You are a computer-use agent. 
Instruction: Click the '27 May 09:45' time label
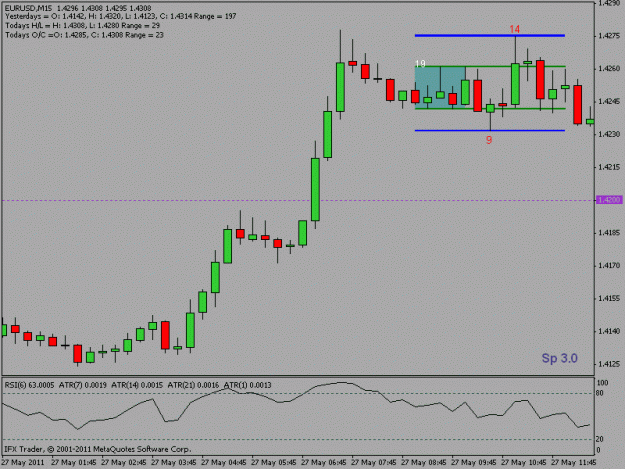(474, 463)
